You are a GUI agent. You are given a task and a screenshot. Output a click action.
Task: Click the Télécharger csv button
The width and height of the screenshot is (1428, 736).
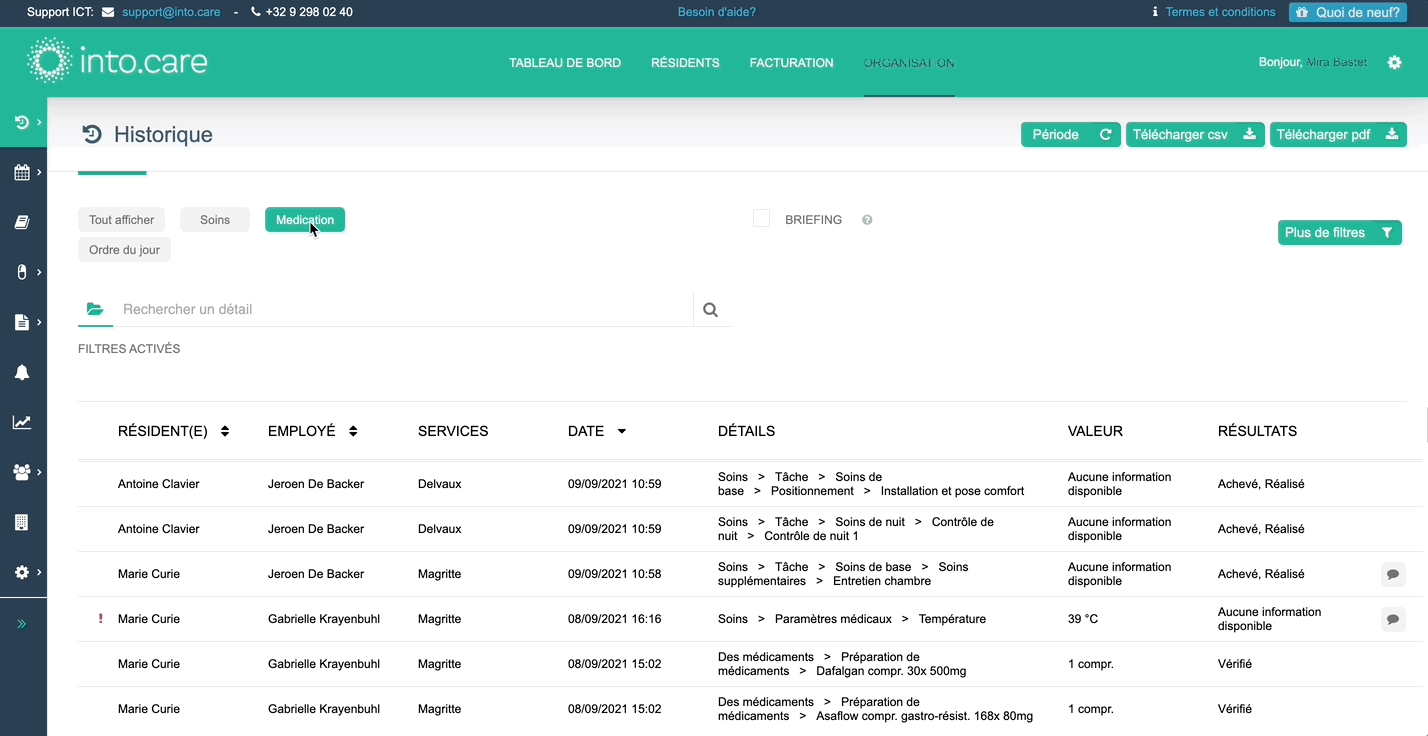click(1194, 135)
